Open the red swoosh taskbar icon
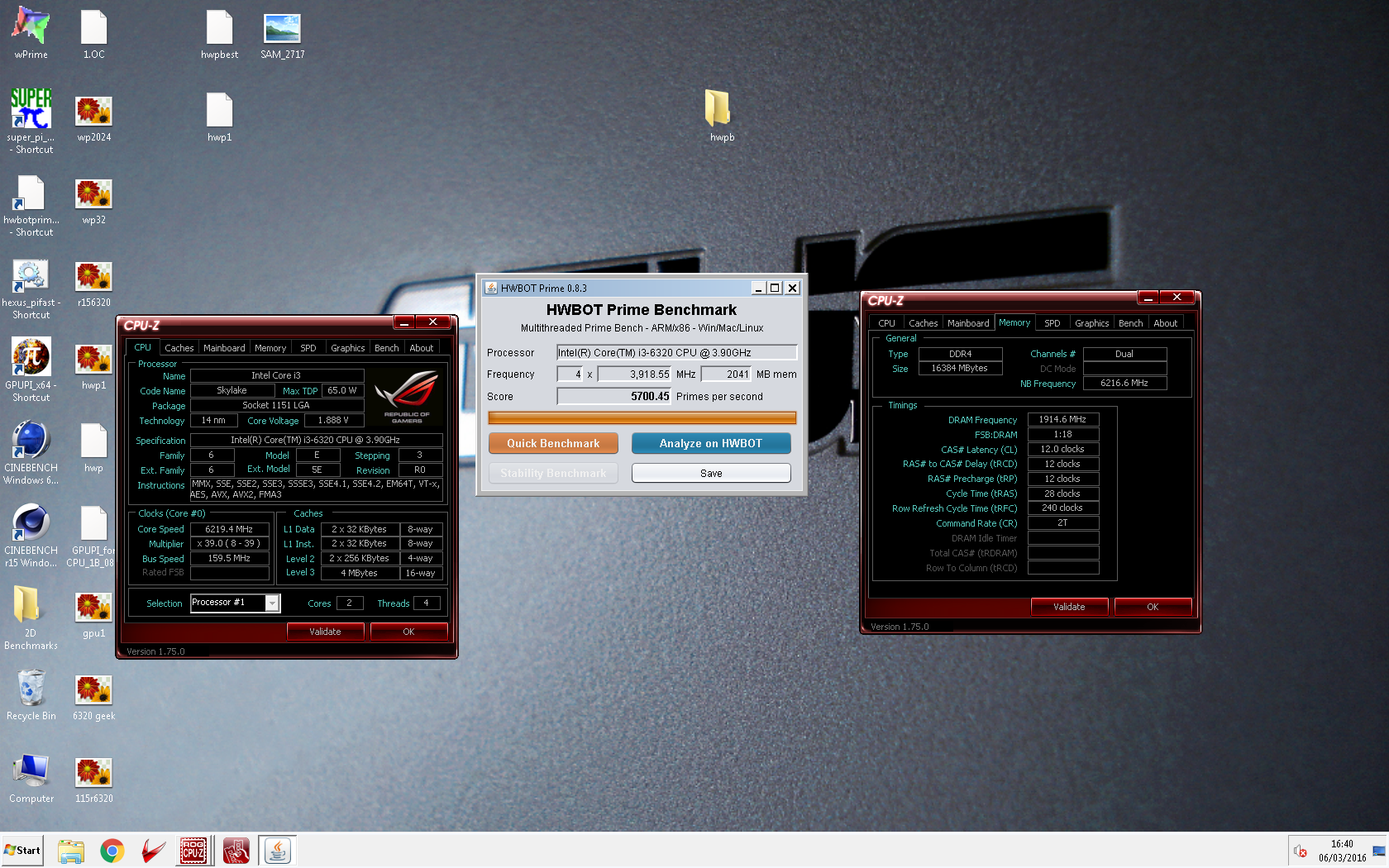Viewport: 1389px width, 868px height. point(153,851)
